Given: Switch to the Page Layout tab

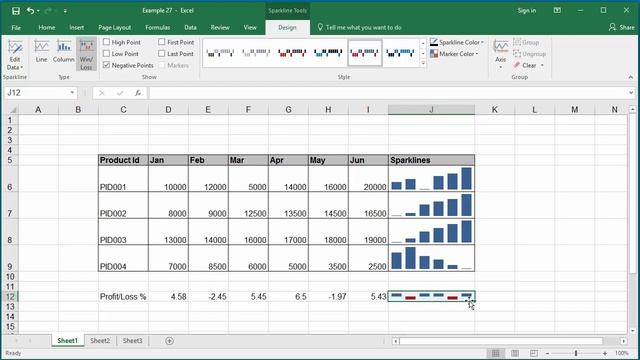Looking at the screenshot, I should point(115,27).
